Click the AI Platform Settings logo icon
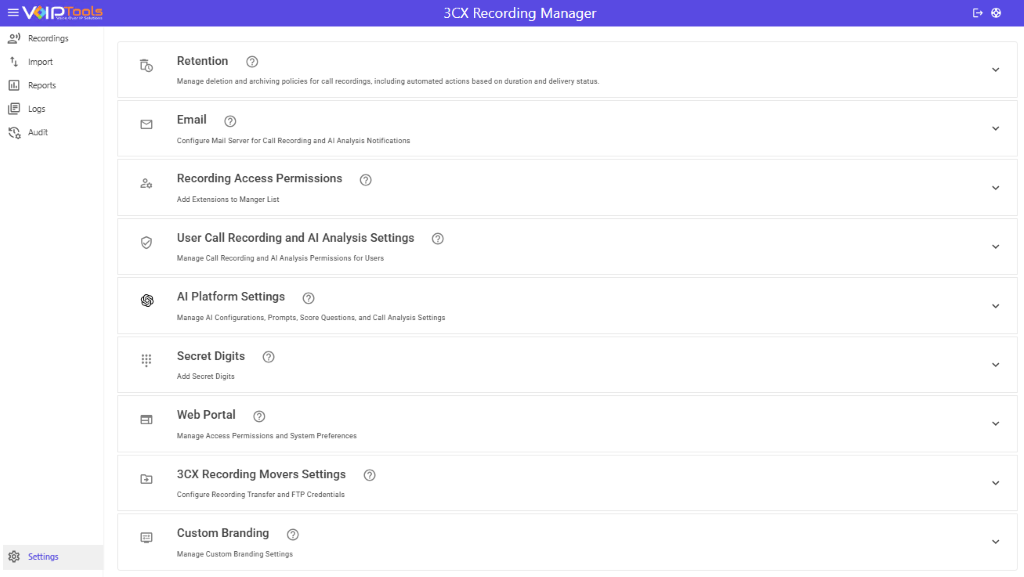Viewport: 1024px width, 577px height. (147, 300)
